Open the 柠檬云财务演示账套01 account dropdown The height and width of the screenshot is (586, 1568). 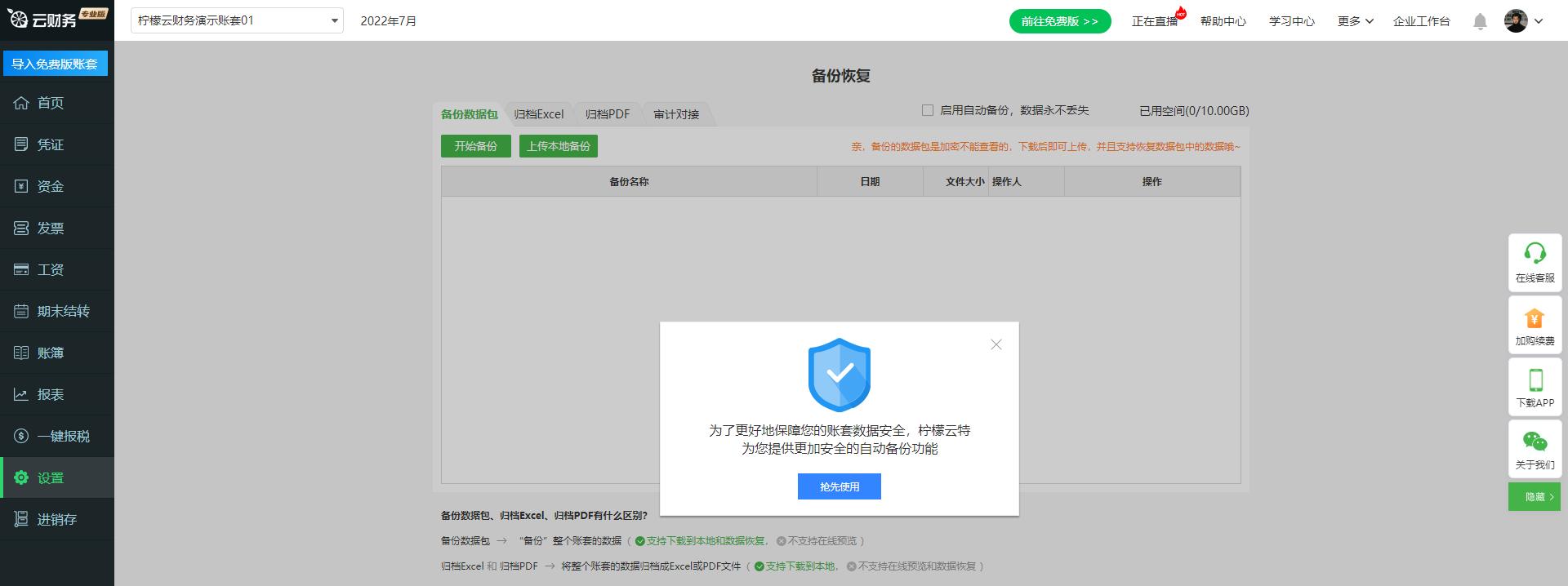[237, 20]
